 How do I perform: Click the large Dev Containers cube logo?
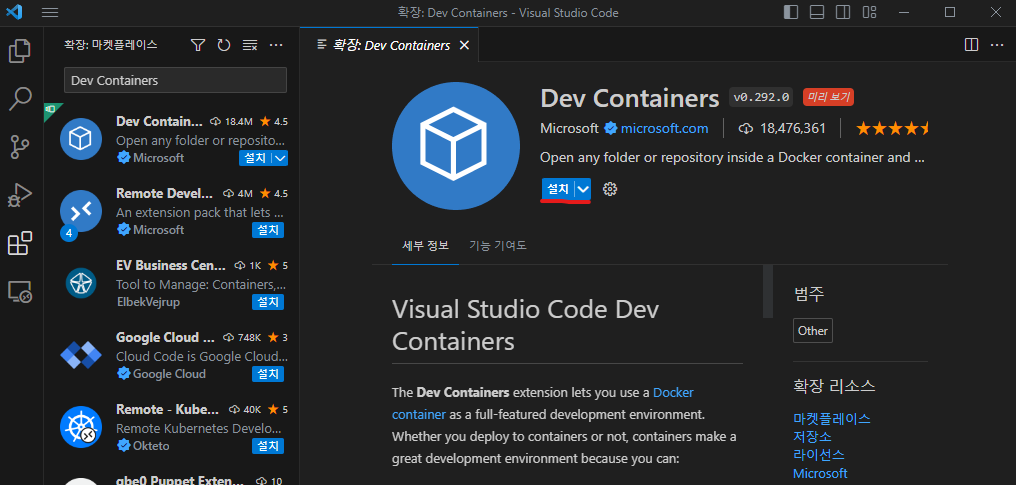point(456,146)
